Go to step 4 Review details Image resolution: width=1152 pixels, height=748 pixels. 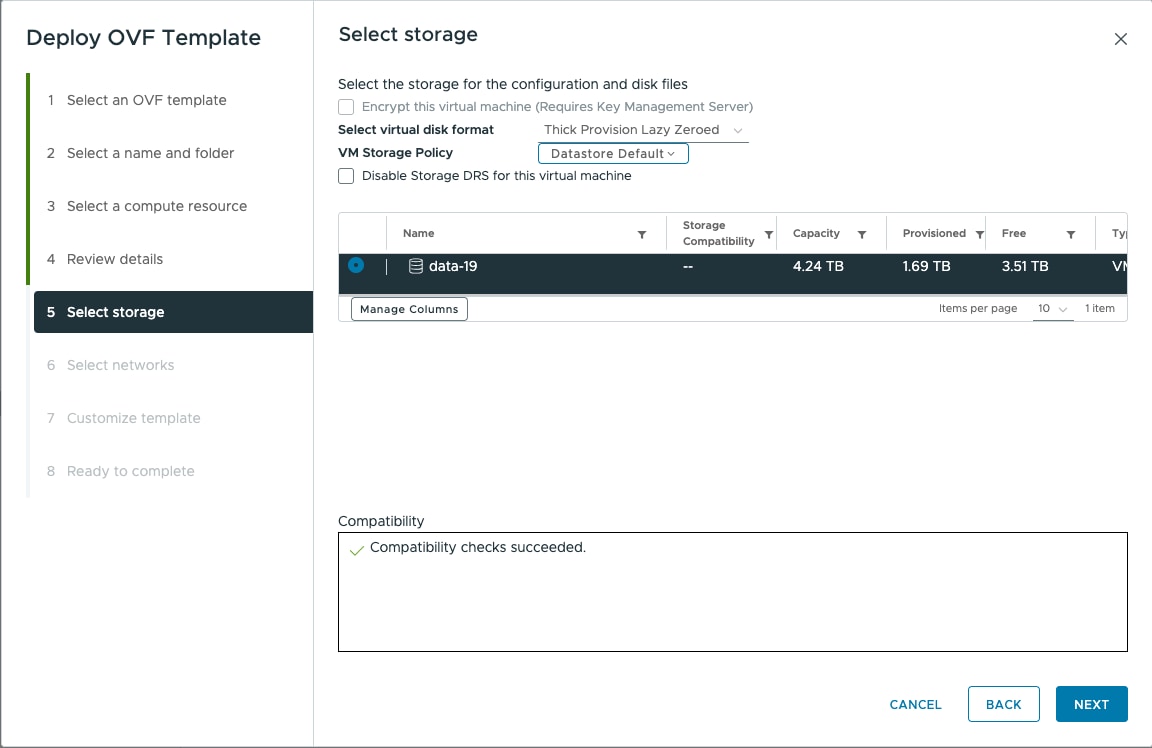(115, 259)
